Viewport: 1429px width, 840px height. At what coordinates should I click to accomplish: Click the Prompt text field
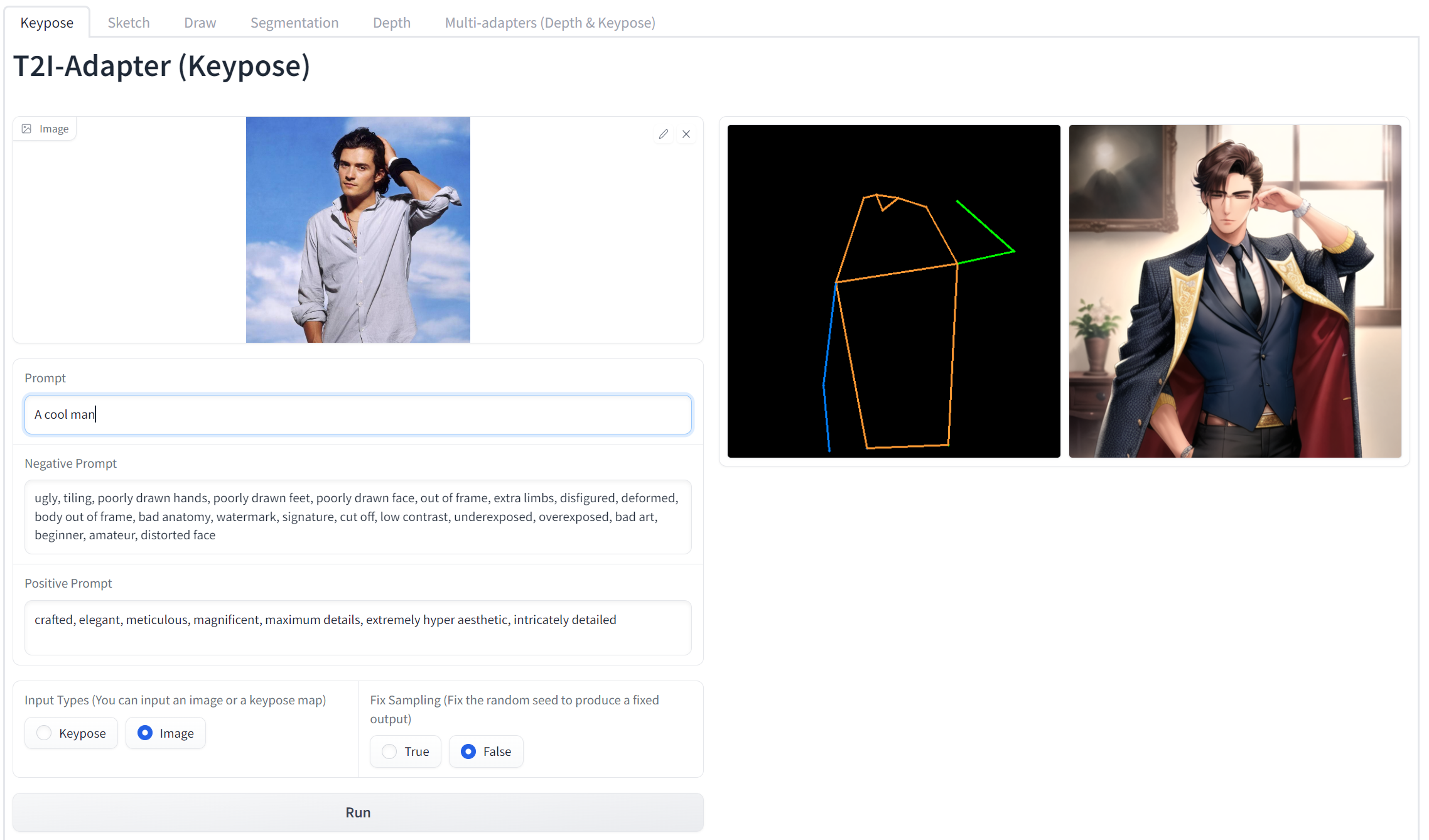[x=358, y=414]
